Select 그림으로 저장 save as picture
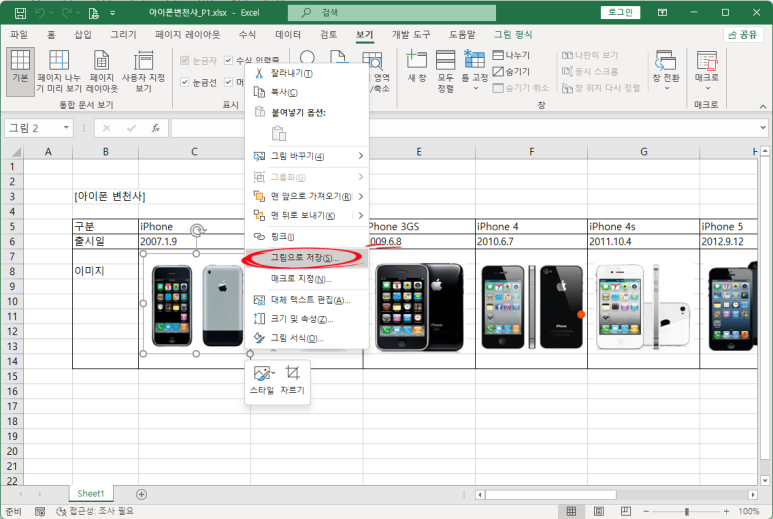773x519 pixels. (x=307, y=258)
